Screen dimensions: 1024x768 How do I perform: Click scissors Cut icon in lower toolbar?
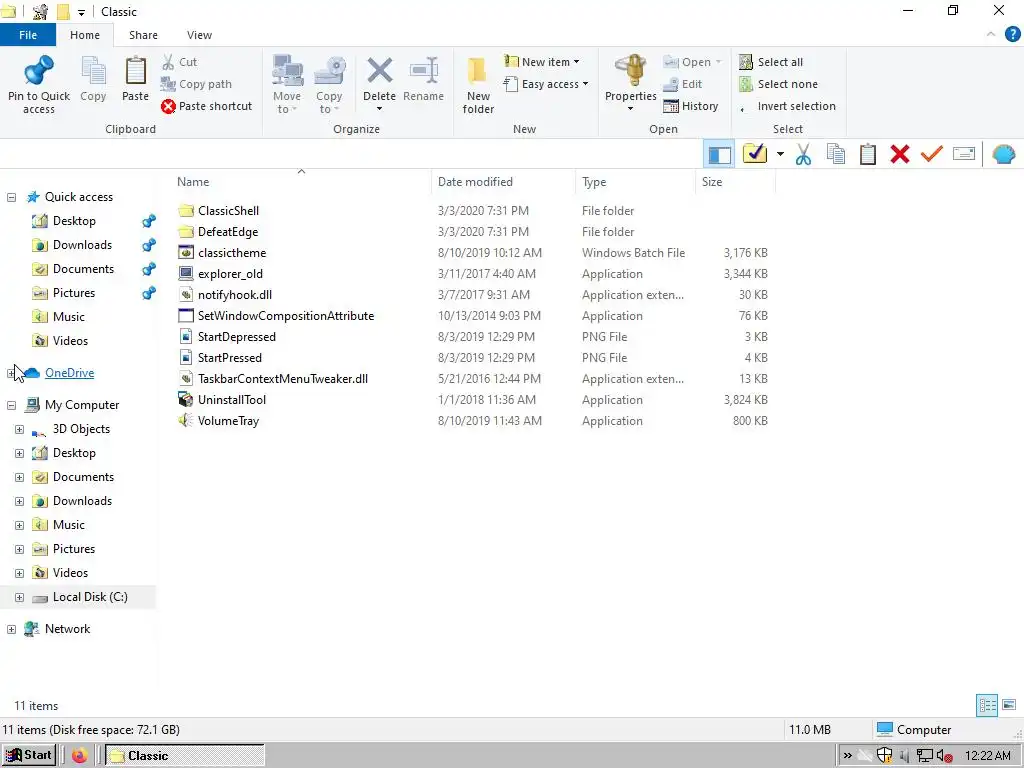point(803,155)
